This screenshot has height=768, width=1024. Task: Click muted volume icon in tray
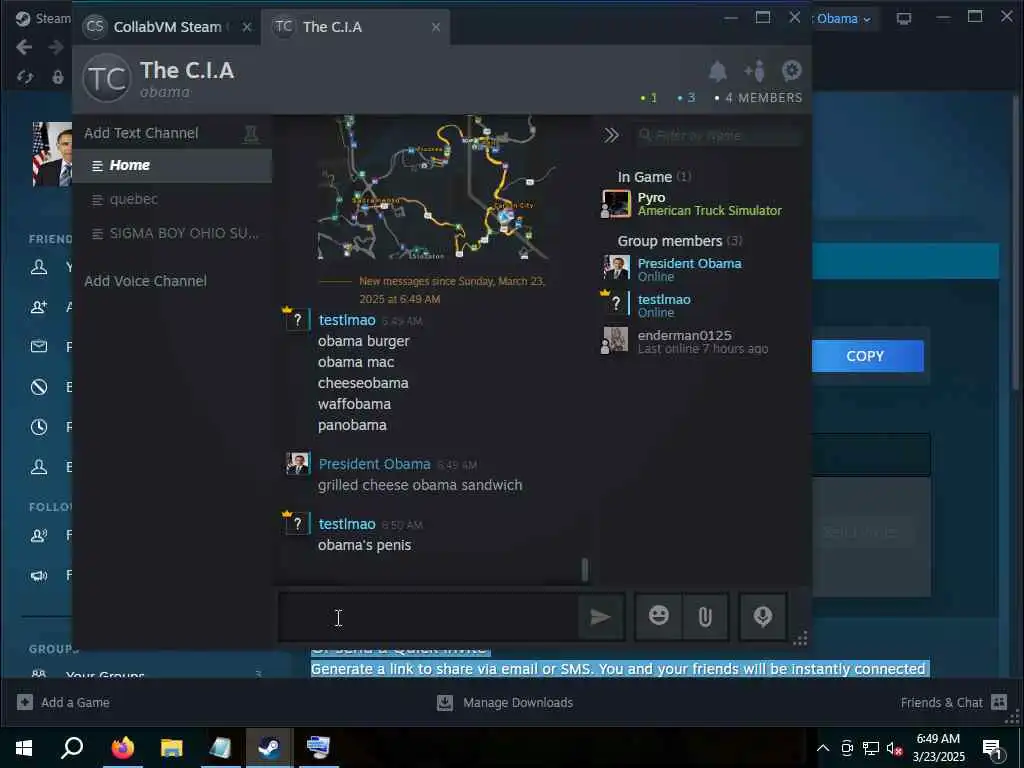pos(894,748)
